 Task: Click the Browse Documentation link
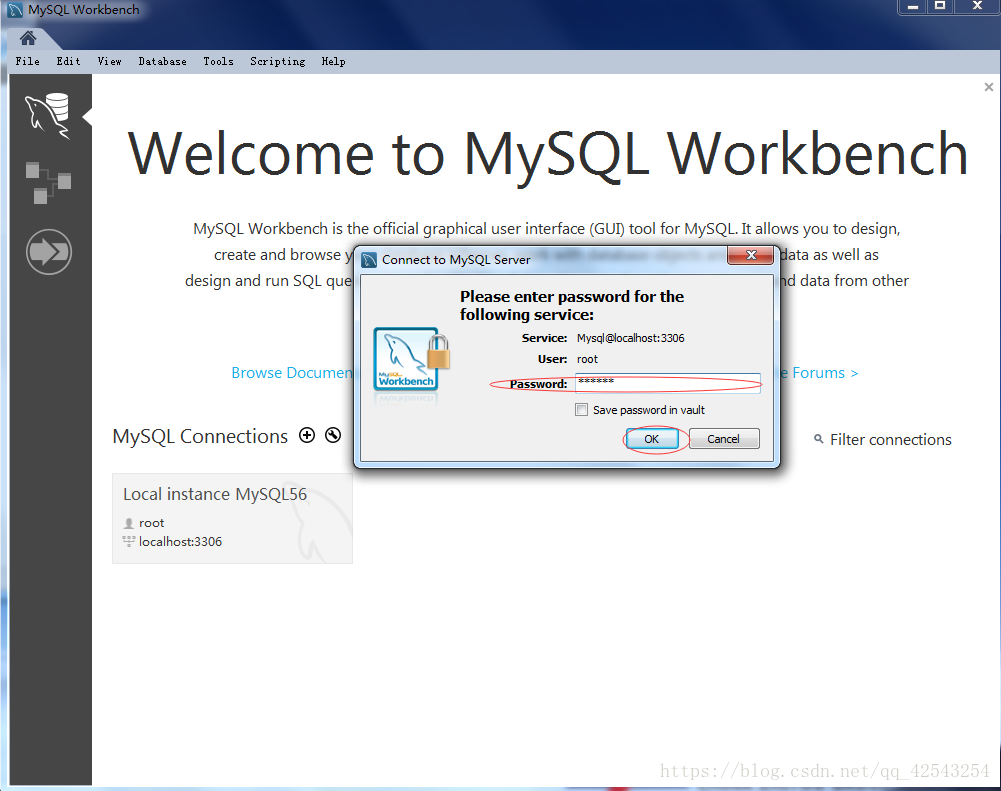point(292,373)
